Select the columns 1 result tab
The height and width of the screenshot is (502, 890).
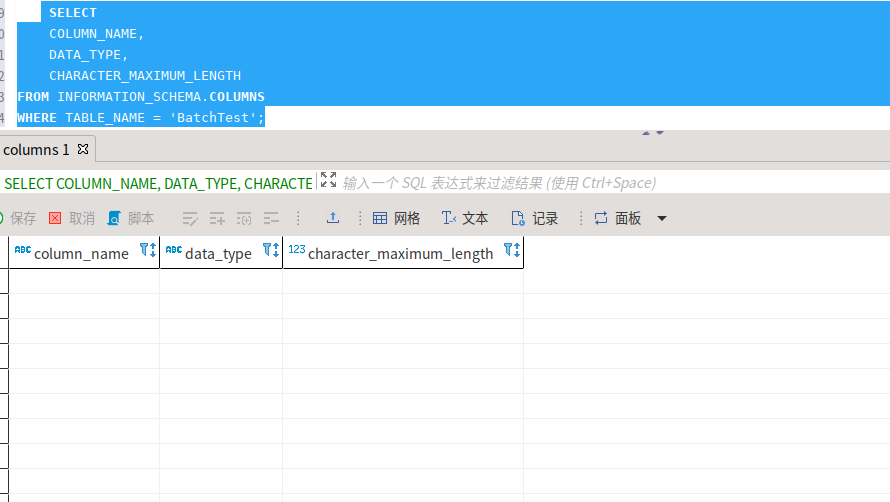37,150
